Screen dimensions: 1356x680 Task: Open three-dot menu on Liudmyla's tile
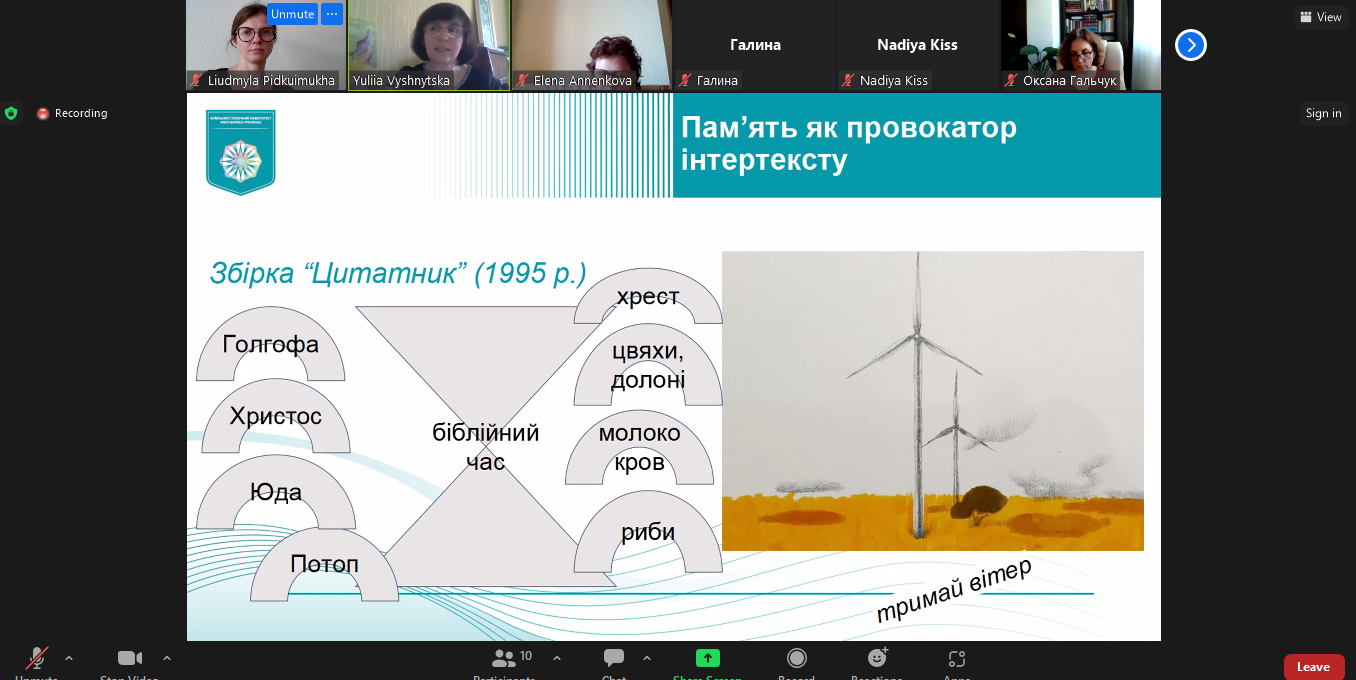pyautogui.click(x=332, y=14)
